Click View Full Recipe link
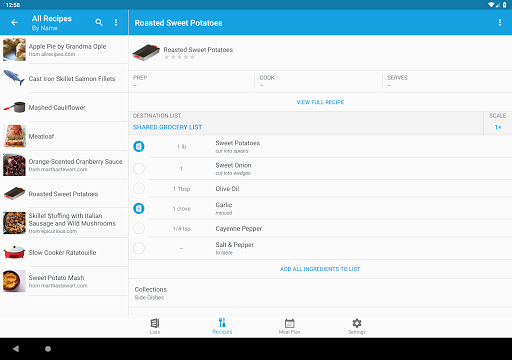 pos(320,102)
